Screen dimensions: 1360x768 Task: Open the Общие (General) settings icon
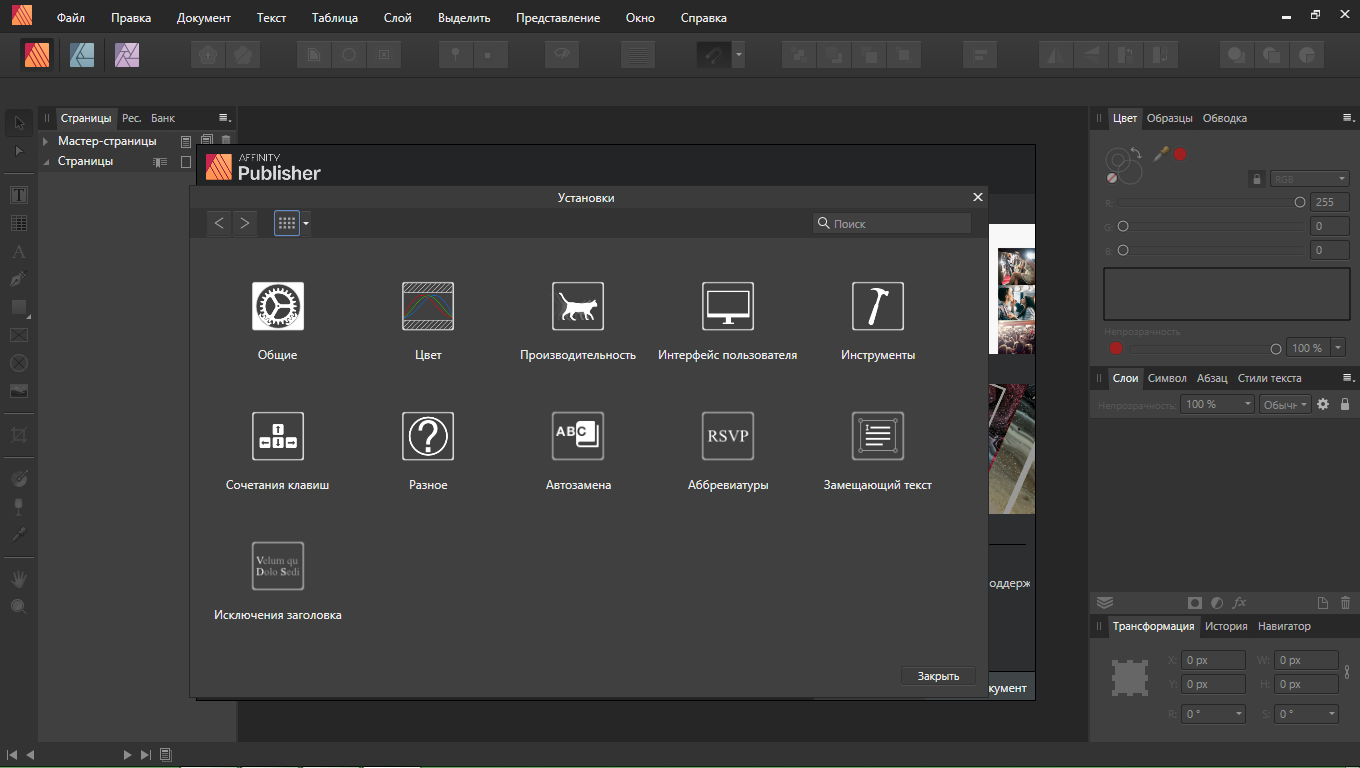click(x=277, y=306)
